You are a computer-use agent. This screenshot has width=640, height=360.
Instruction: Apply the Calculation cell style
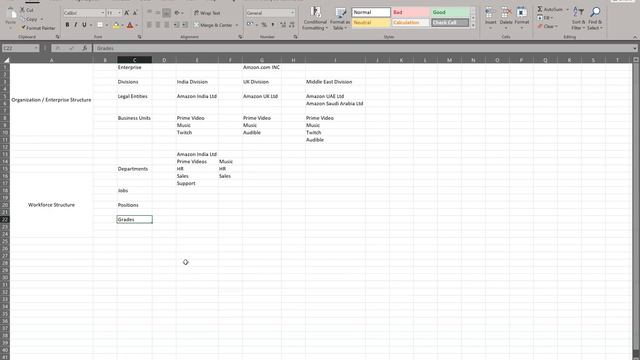click(x=410, y=22)
